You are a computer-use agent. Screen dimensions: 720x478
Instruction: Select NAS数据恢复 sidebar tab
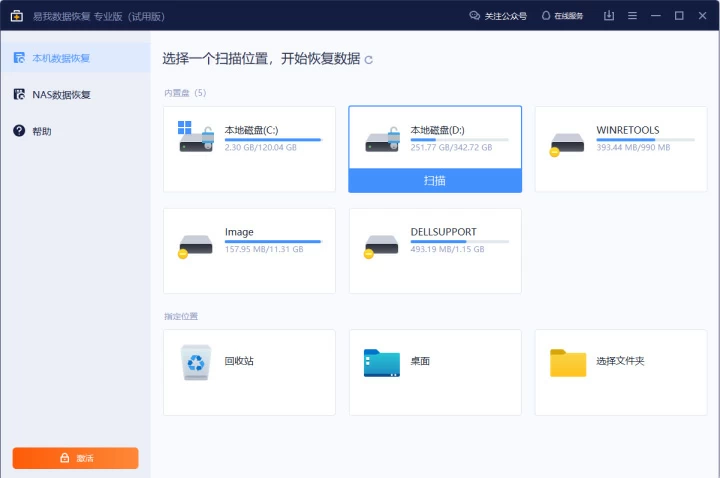75,95
